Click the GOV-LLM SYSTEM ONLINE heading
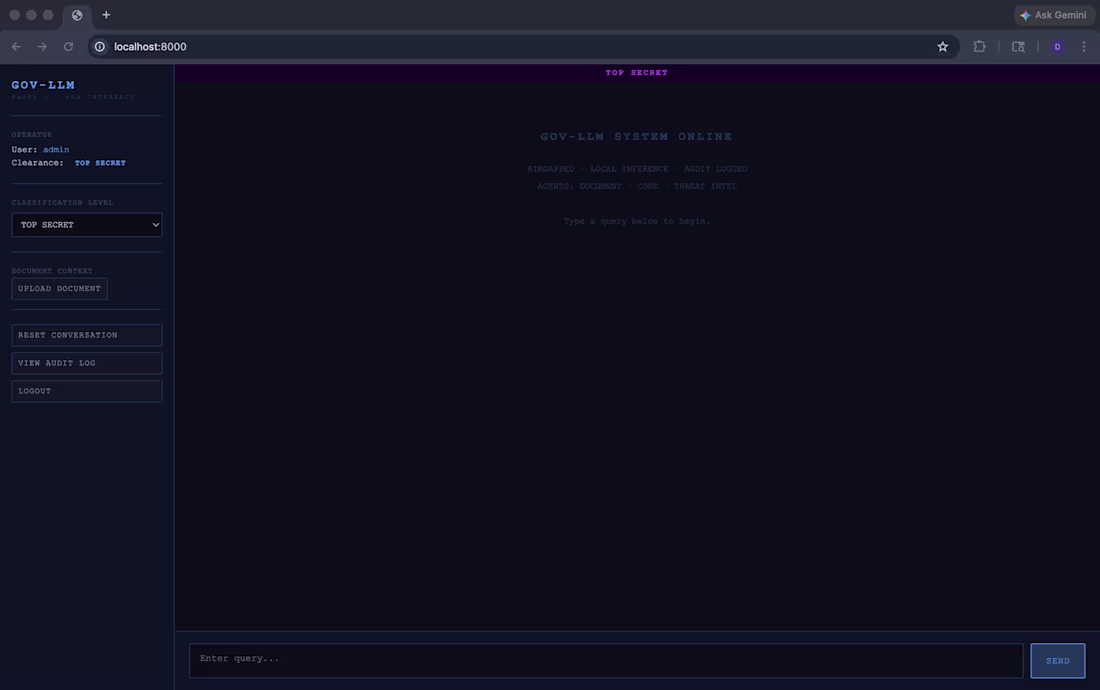The height and width of the screenshot is (690, 1100). point(636,137)
